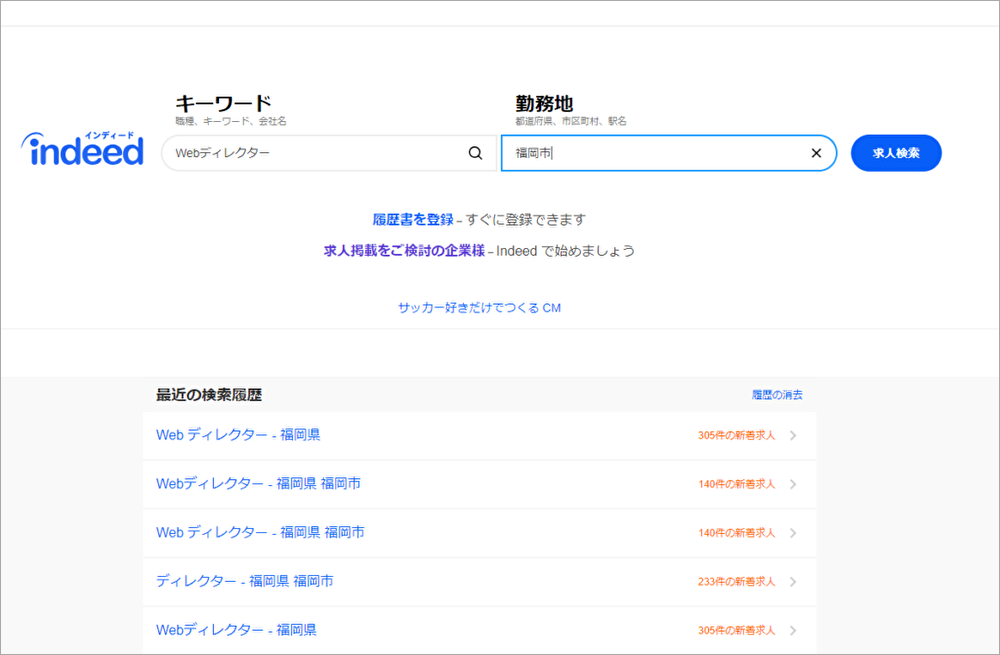
Task: Click the location field containing 福岡市
Action: [x=668, y=153]
